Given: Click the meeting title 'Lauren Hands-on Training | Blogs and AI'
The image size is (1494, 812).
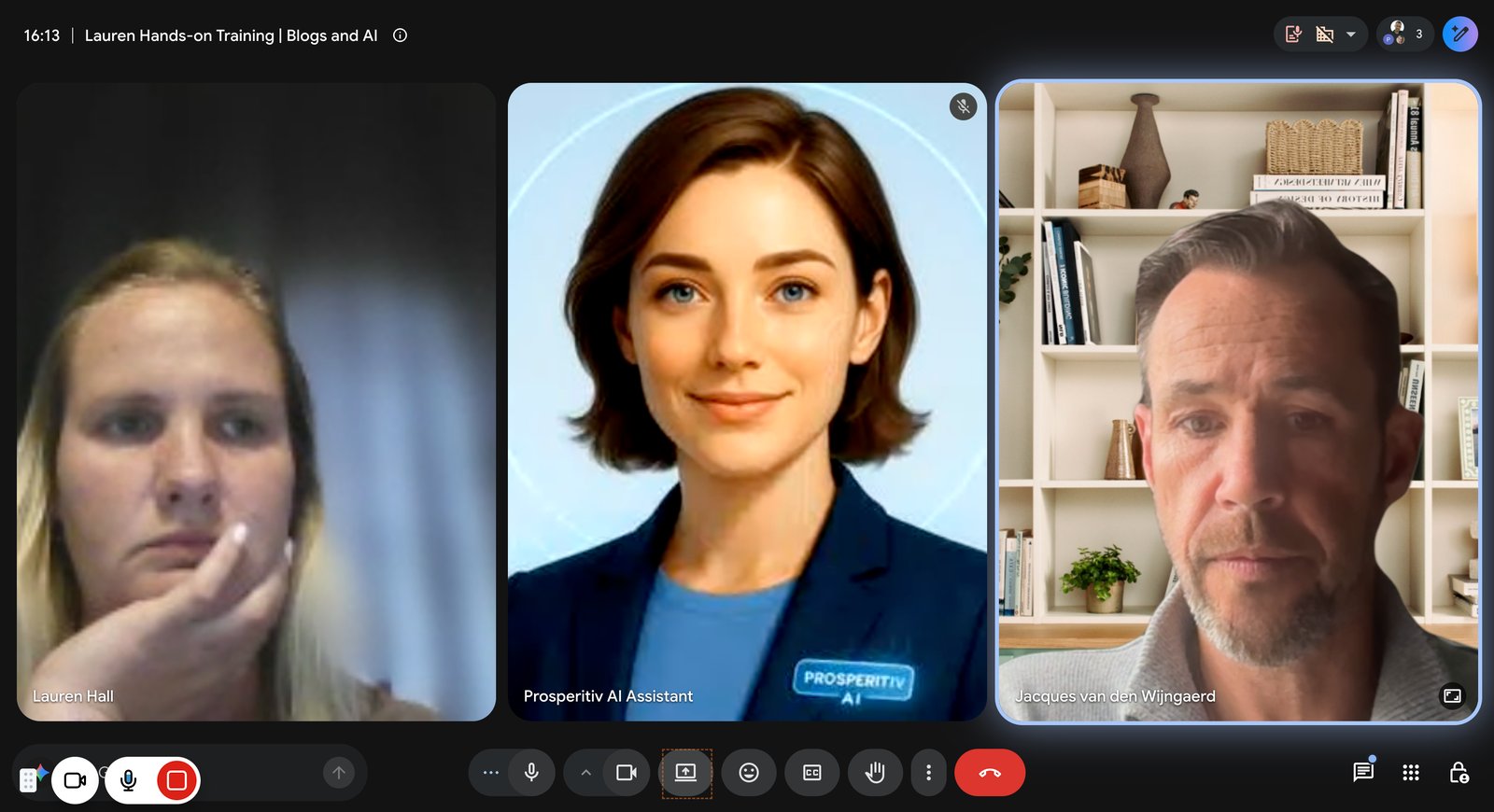Looking at the screenshot, I should coord(232,35).
